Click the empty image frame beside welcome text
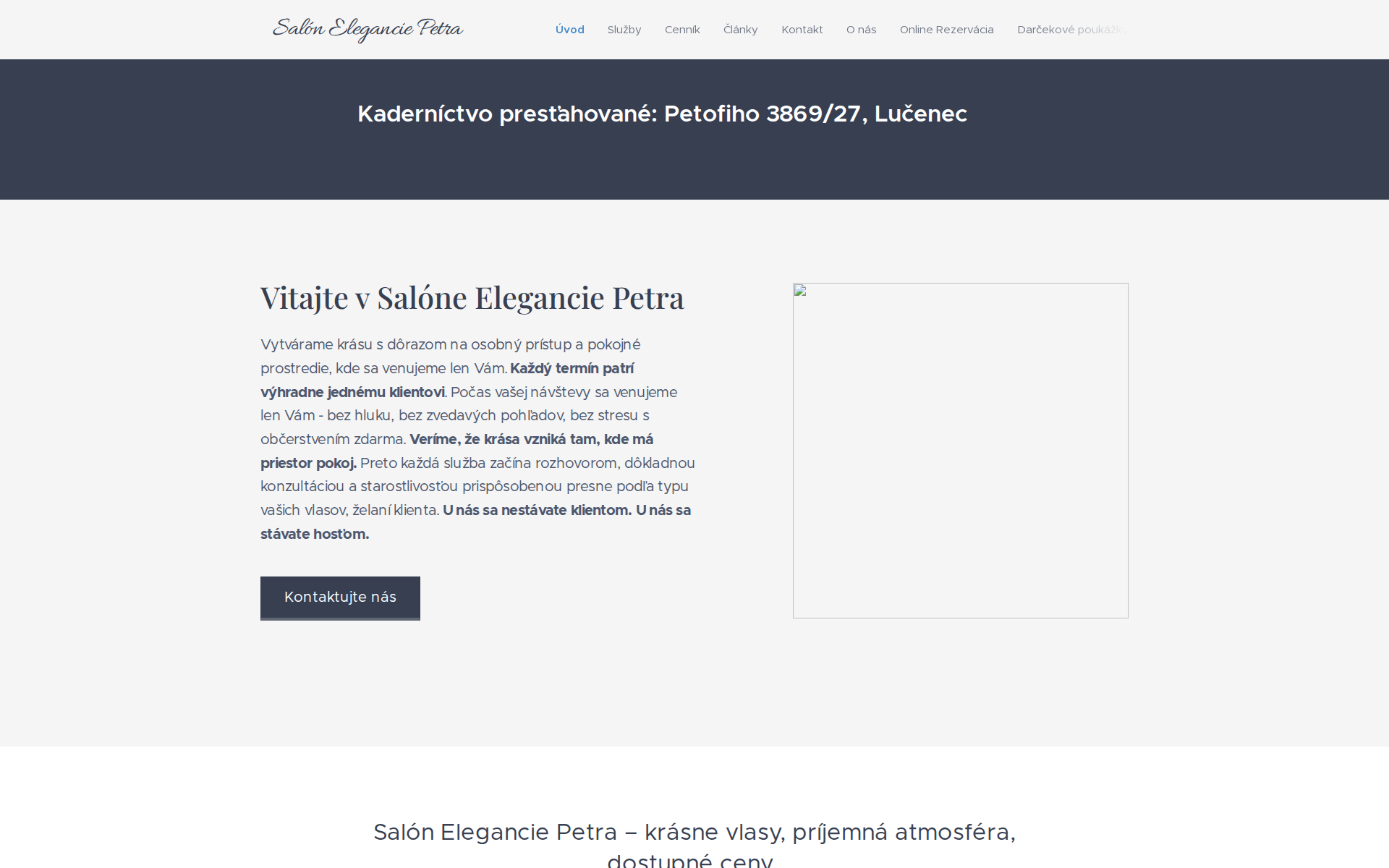 (x=960, y=450)
